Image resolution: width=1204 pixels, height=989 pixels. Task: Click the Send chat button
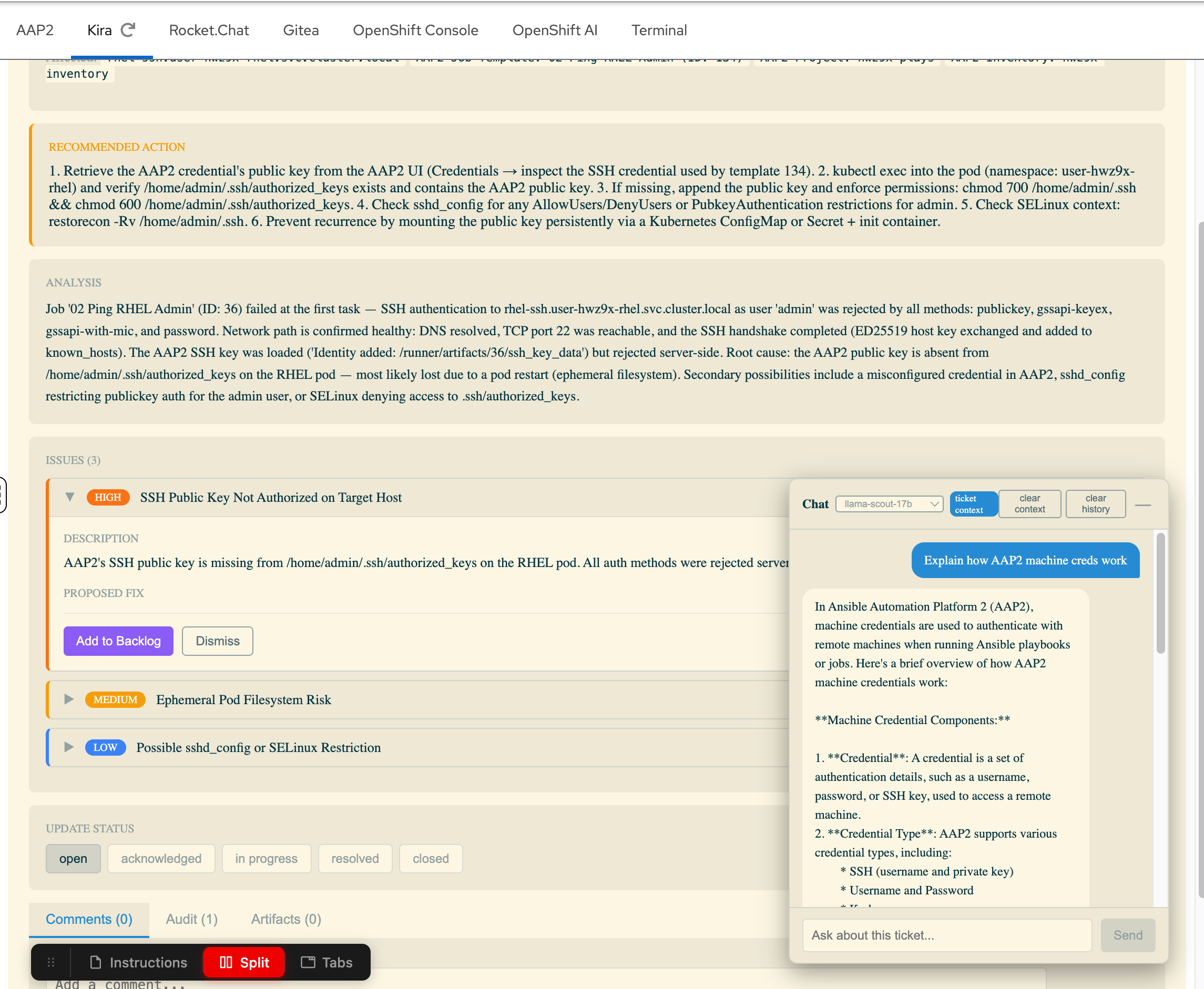click(x=1128, y=935)
